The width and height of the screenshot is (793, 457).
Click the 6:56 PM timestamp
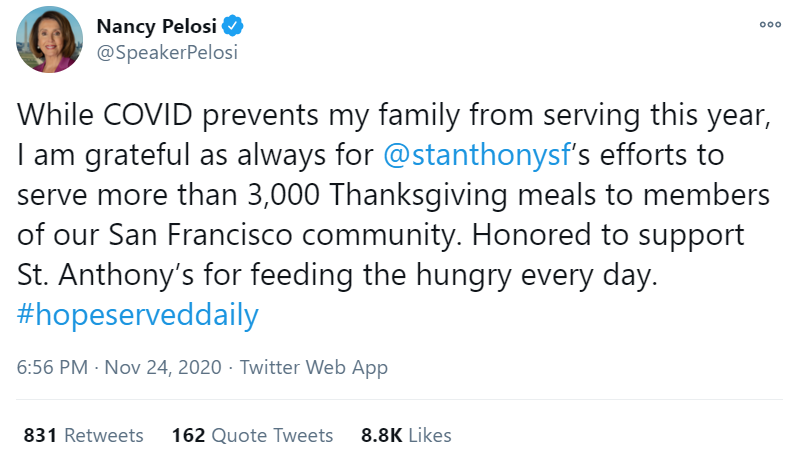coord(52,367)
